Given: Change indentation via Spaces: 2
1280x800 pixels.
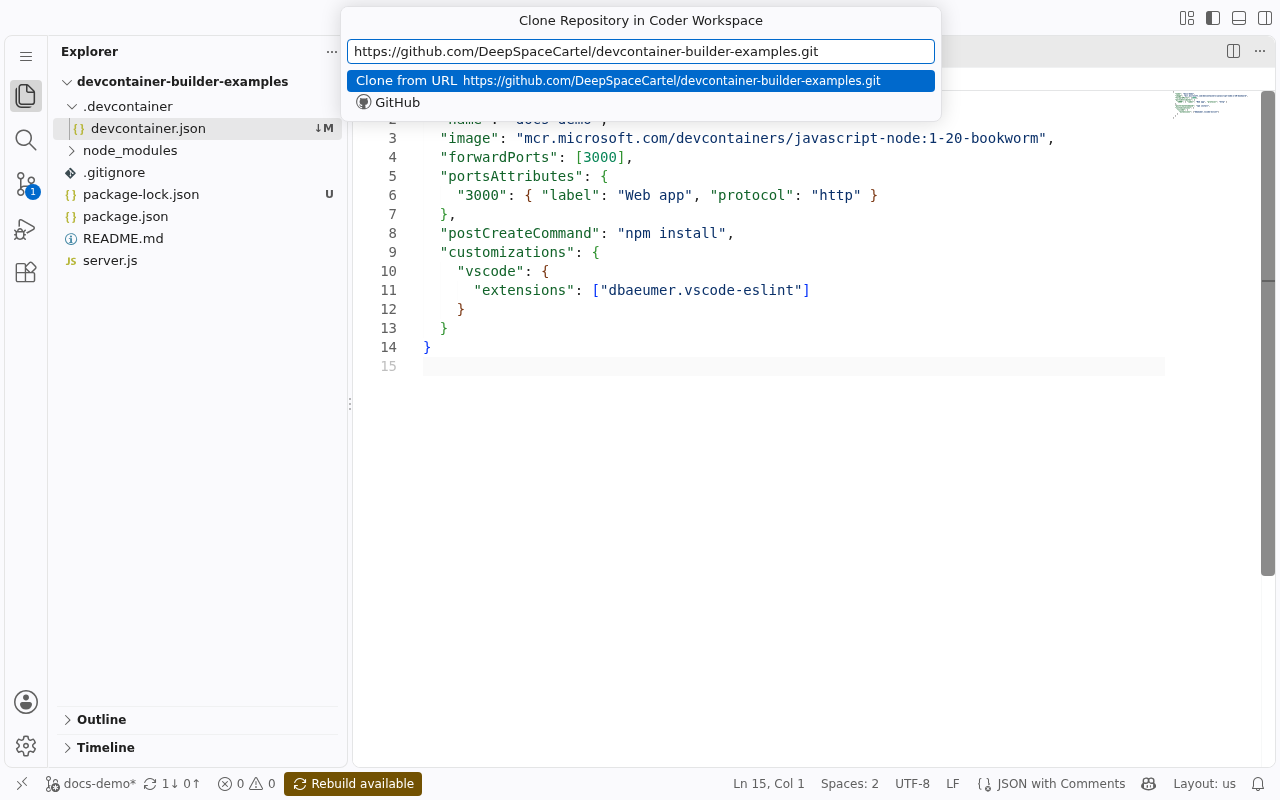Looking at the screenshot, I should point(850,784).
